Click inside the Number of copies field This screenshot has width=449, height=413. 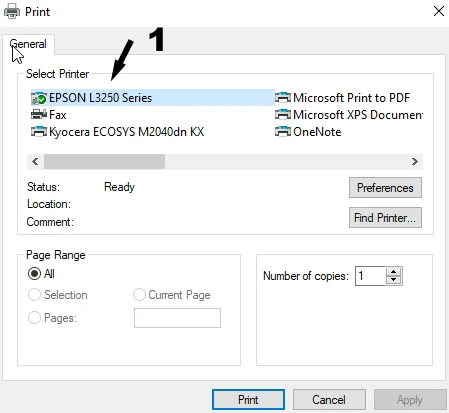coord(371,276)
